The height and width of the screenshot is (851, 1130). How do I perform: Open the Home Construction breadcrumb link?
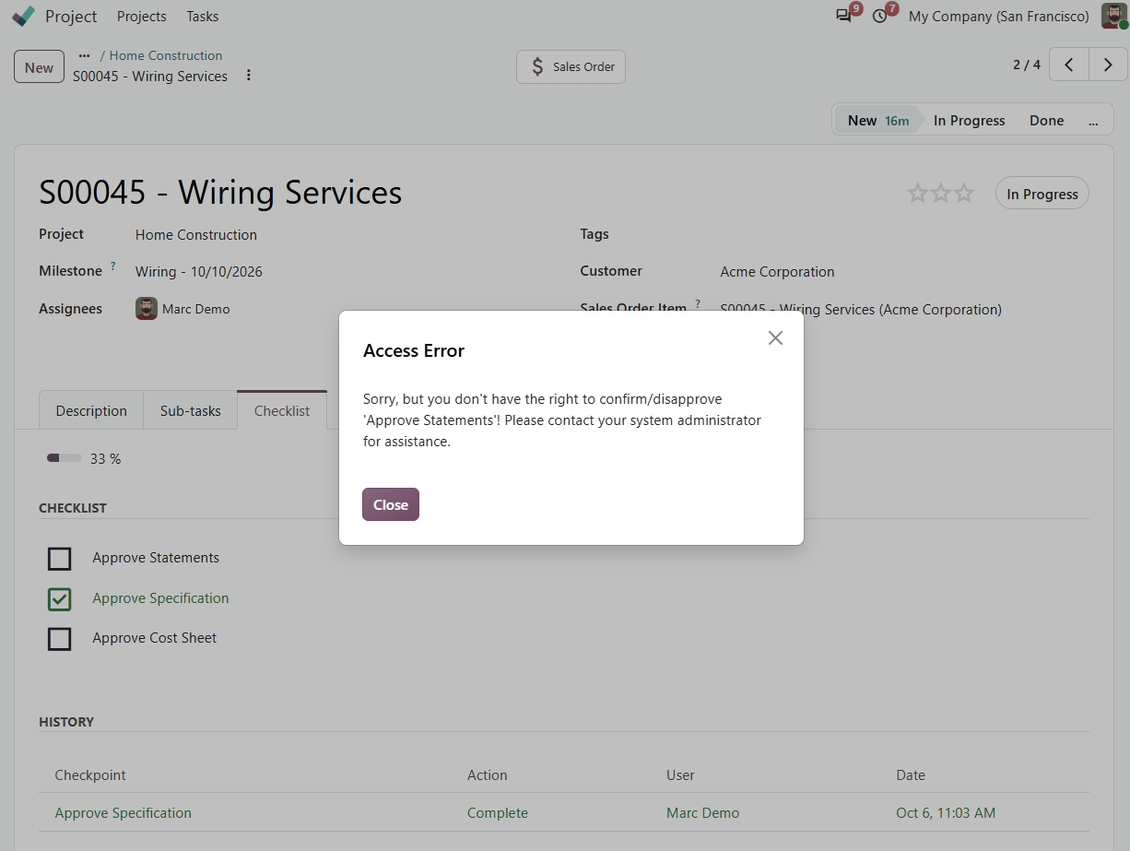[x=166, y=55]
